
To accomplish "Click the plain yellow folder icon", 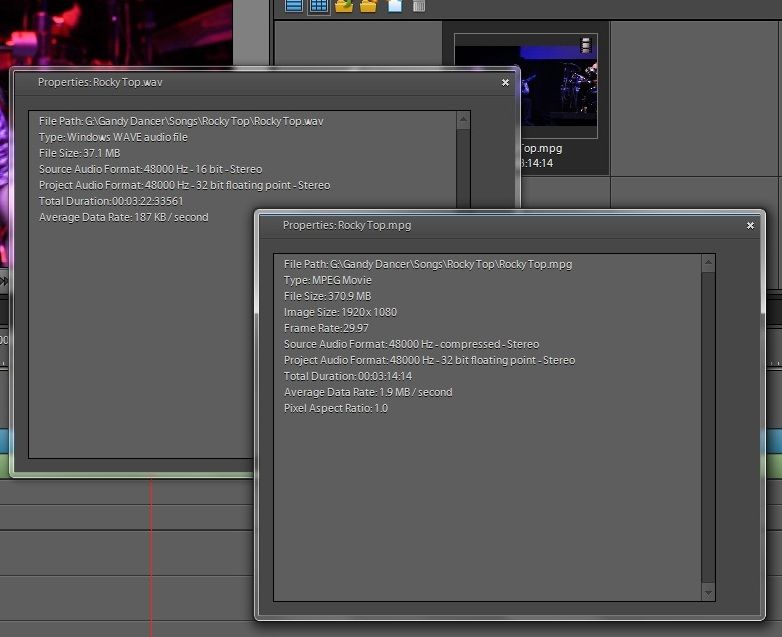I will click(368, 5).
